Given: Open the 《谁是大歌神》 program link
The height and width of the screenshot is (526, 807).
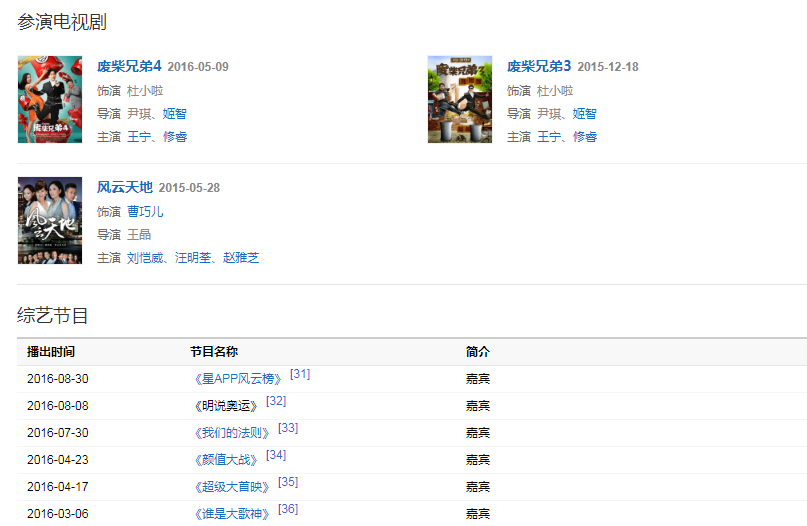Looking at the screenshot, I should tap(231, 514).
